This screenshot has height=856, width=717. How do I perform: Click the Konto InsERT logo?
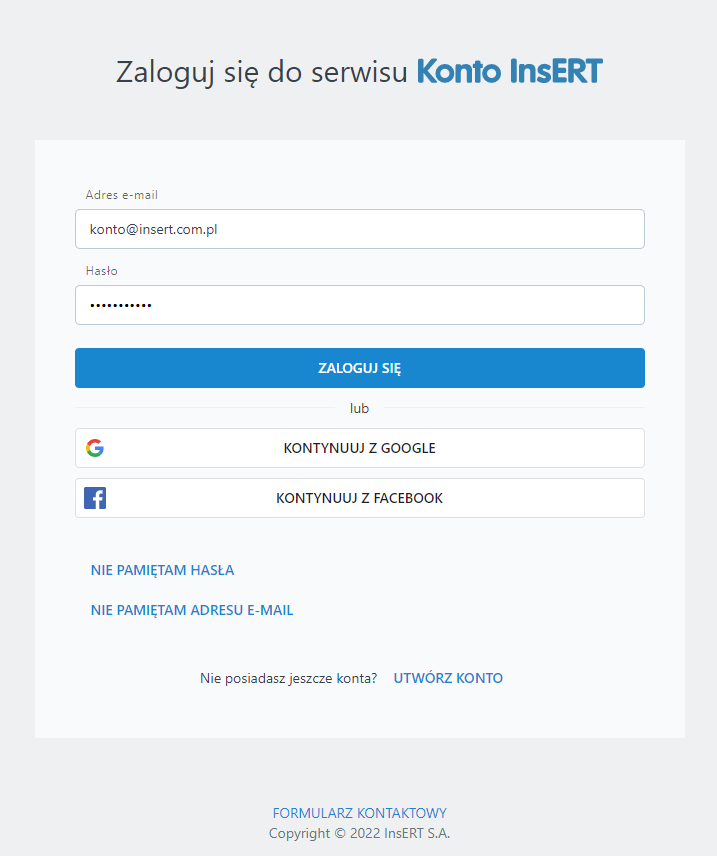pyautogui.click(x=509, y=72)
